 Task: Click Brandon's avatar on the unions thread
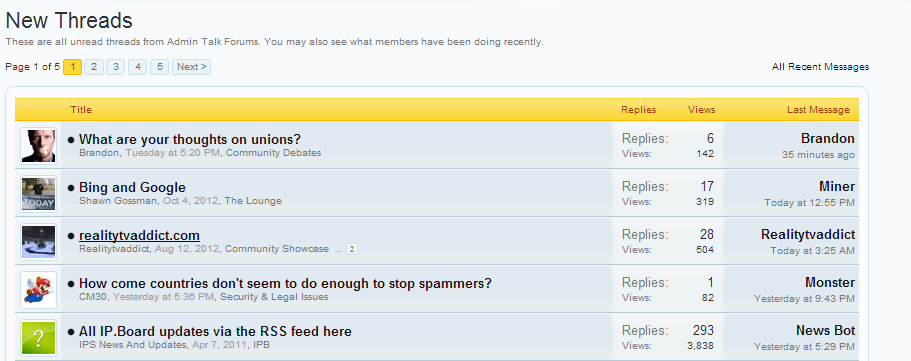point(38,145)
